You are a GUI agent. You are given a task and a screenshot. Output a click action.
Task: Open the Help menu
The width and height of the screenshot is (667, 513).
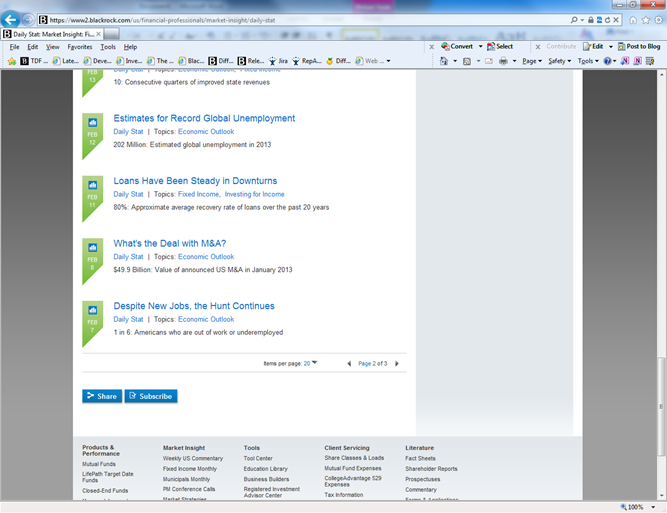click(130, 47)
